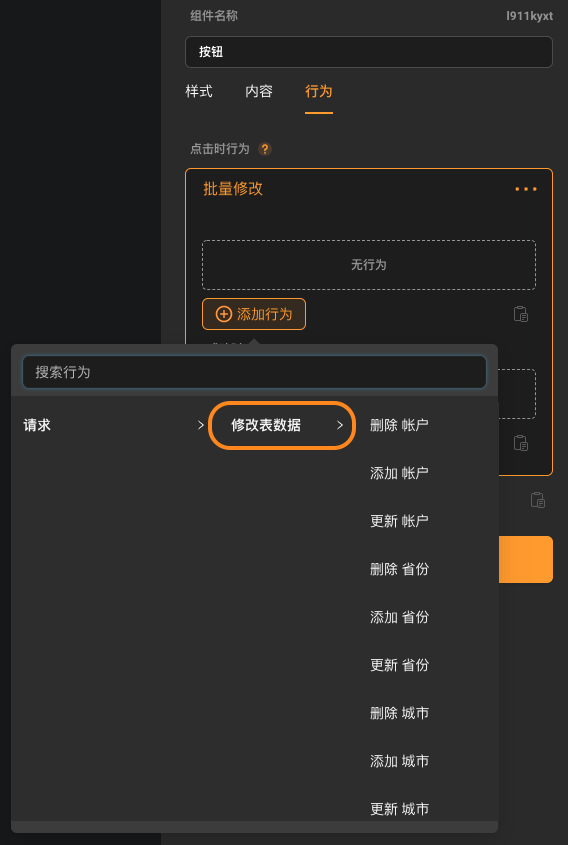Click the 无行为 empty placeholder box
Viewport: 568px width, 845px height.
click(369, 265)
